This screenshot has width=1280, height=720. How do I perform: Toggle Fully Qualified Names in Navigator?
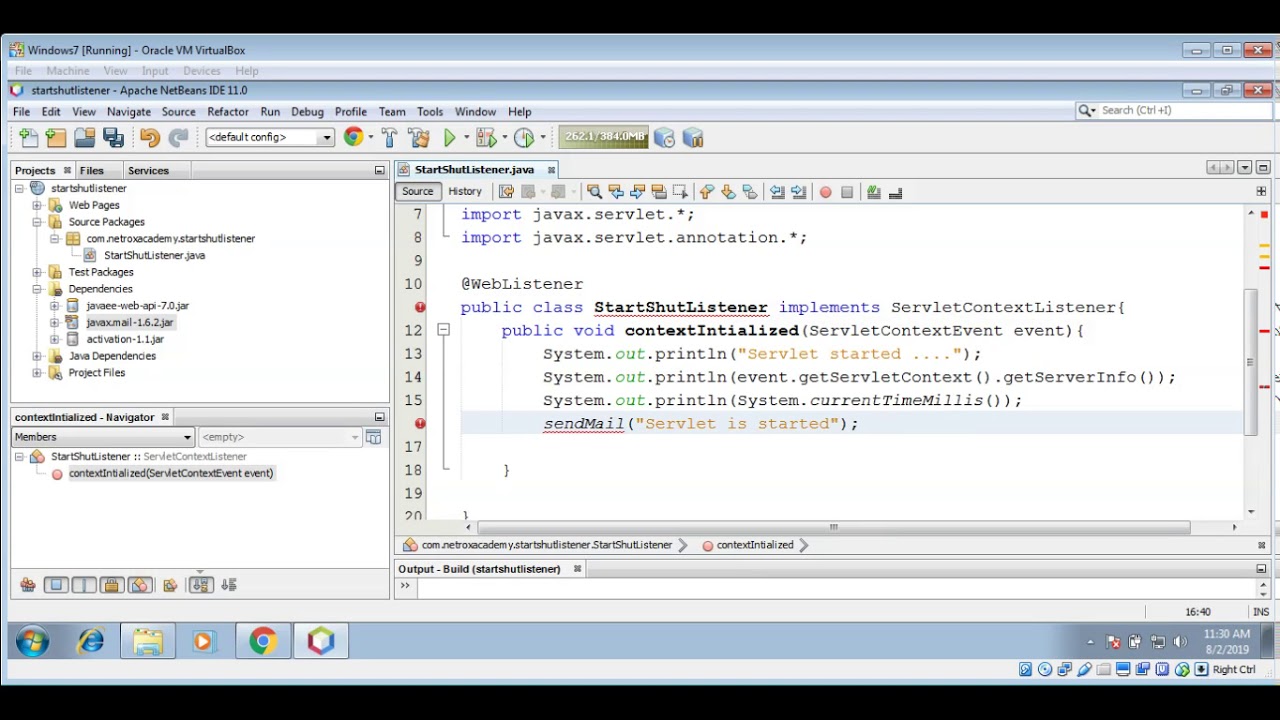(170, 585)
